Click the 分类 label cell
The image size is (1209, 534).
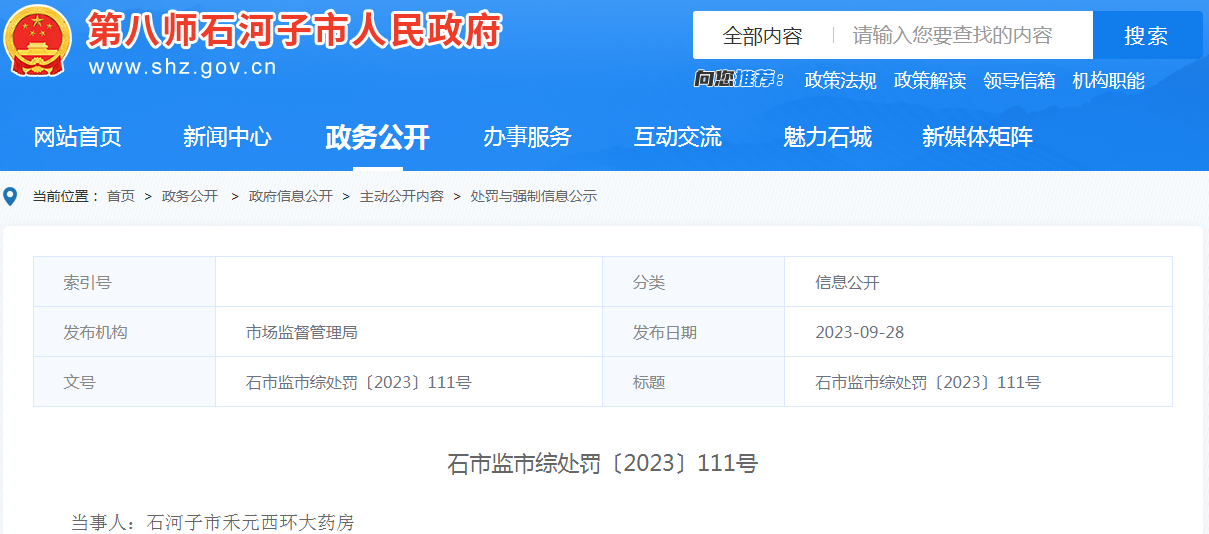coord(694,282)
